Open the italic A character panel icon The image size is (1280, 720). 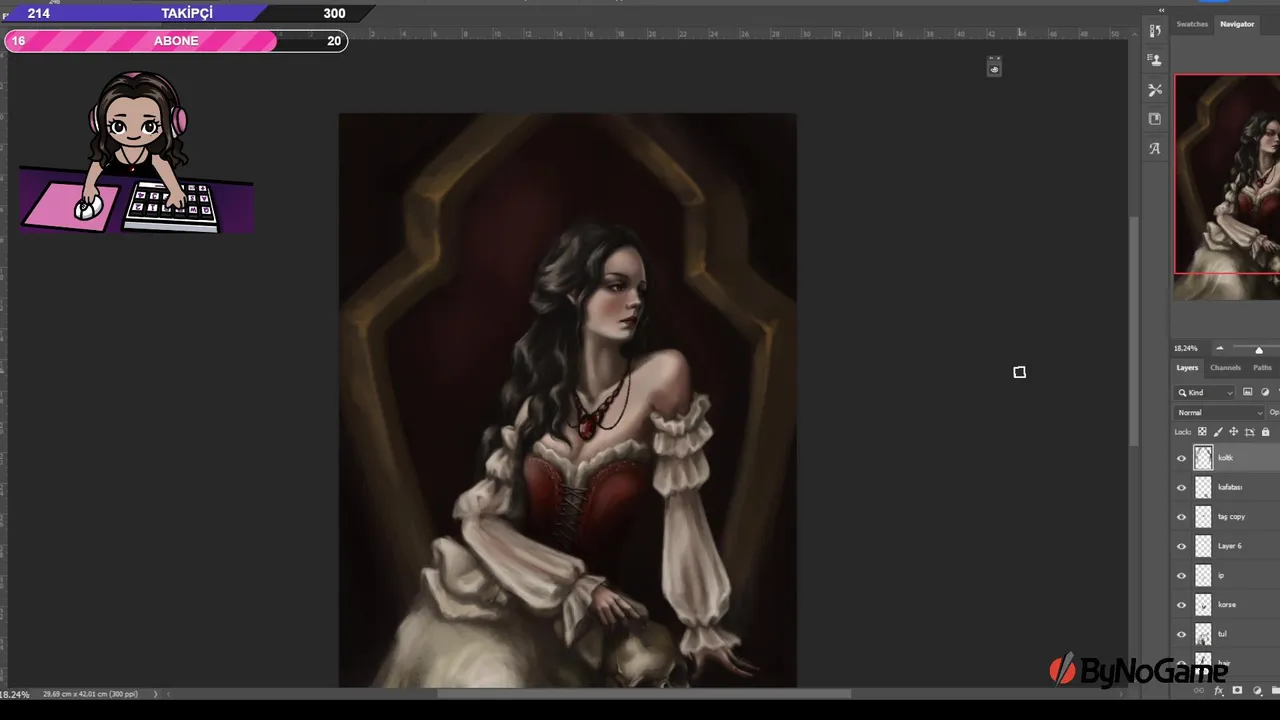[x=1155, y=148]
